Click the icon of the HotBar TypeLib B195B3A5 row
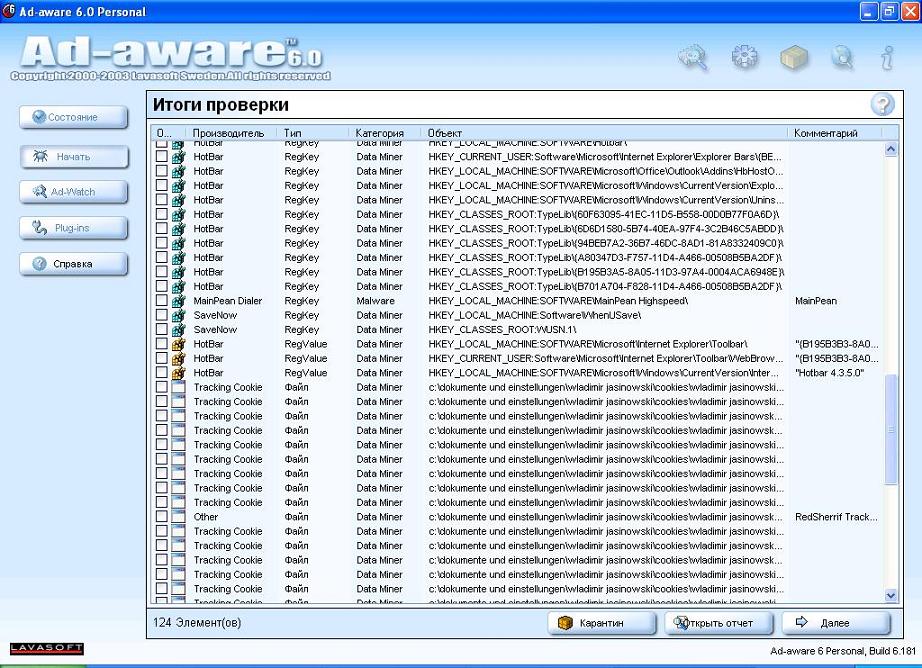 (x=178, y=272)
